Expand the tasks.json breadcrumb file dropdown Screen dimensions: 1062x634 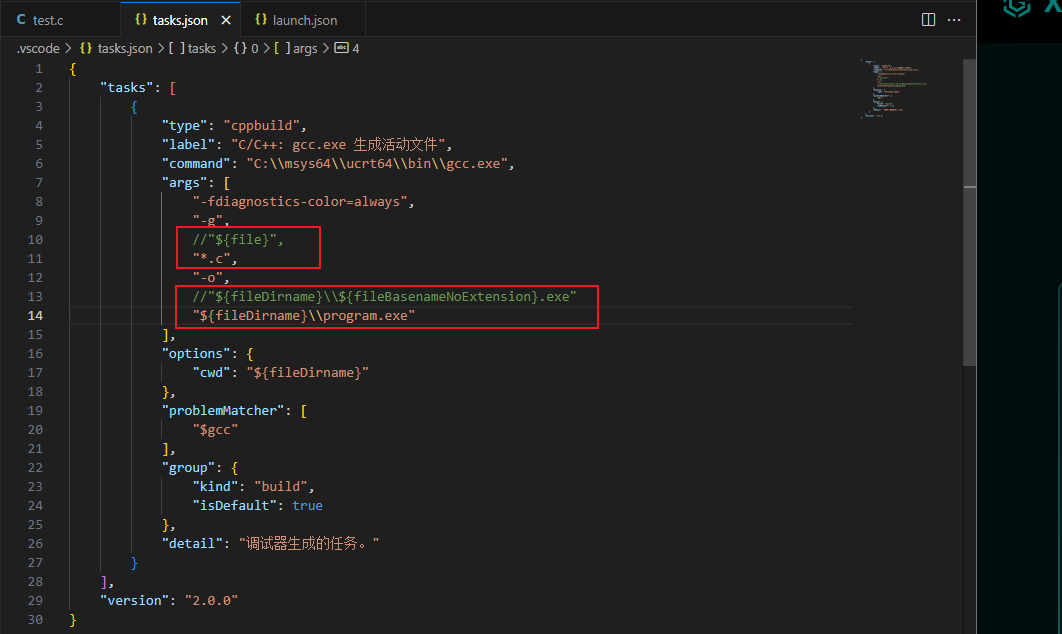pos(125,48)
